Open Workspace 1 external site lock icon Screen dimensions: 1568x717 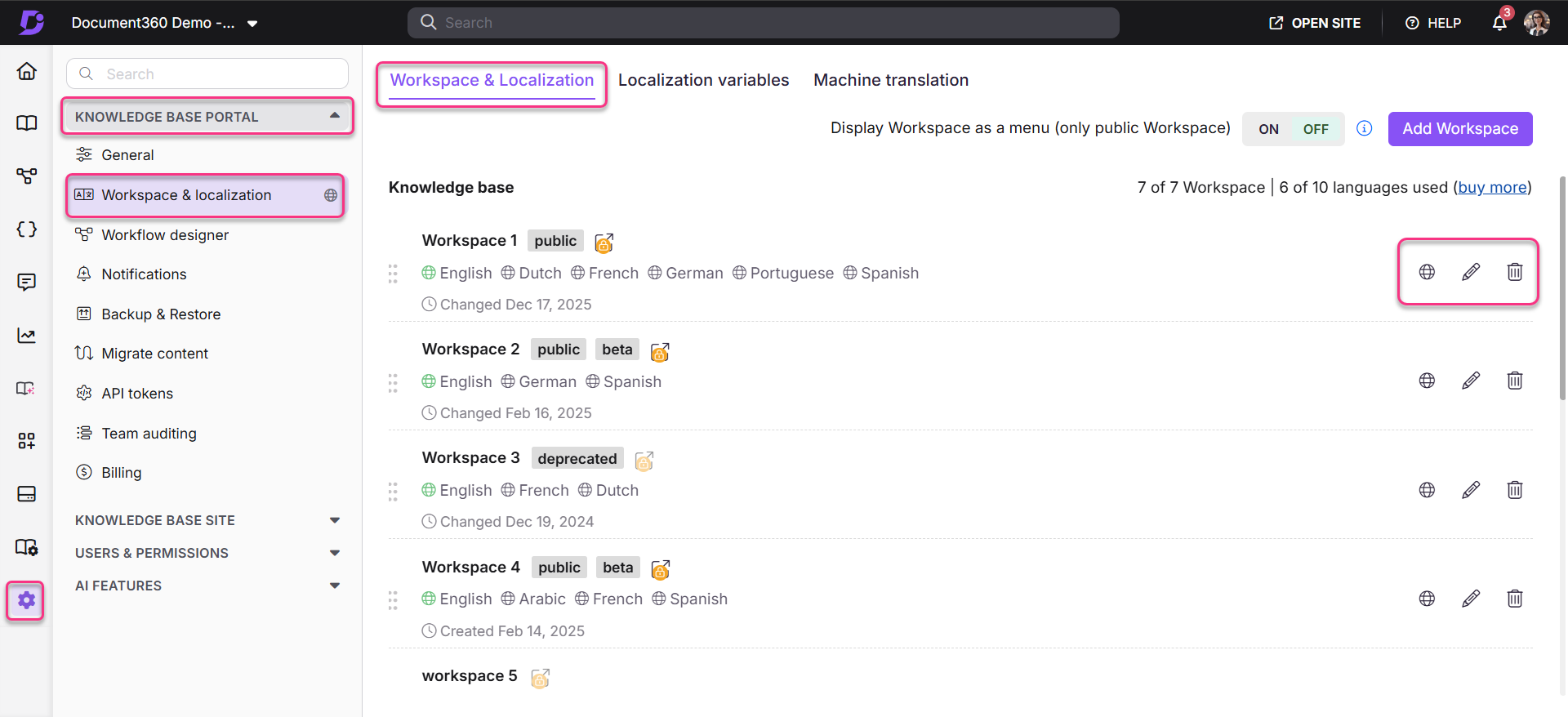604,243
